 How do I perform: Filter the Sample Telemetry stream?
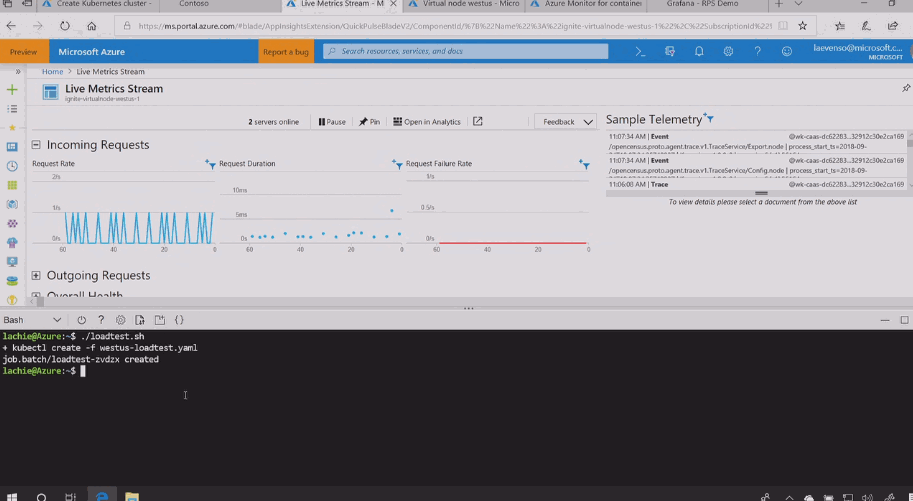[709, 118]
